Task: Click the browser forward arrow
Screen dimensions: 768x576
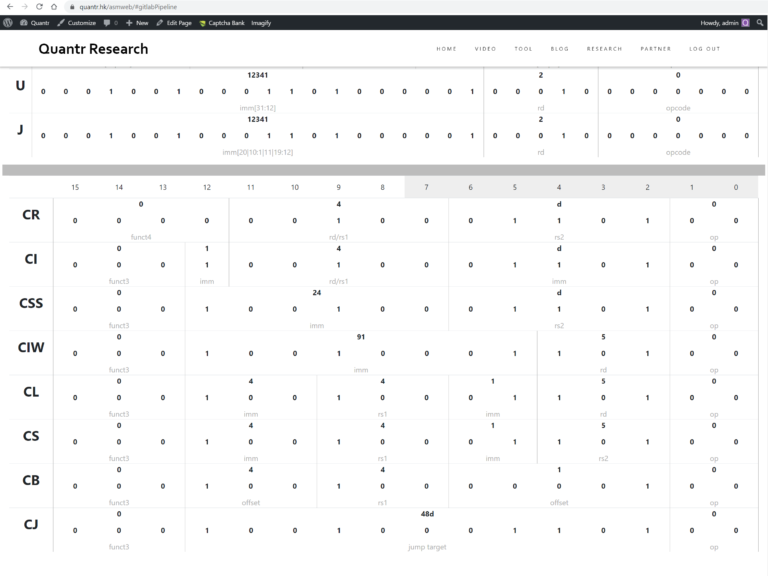Action: click(x=24, y=7)
